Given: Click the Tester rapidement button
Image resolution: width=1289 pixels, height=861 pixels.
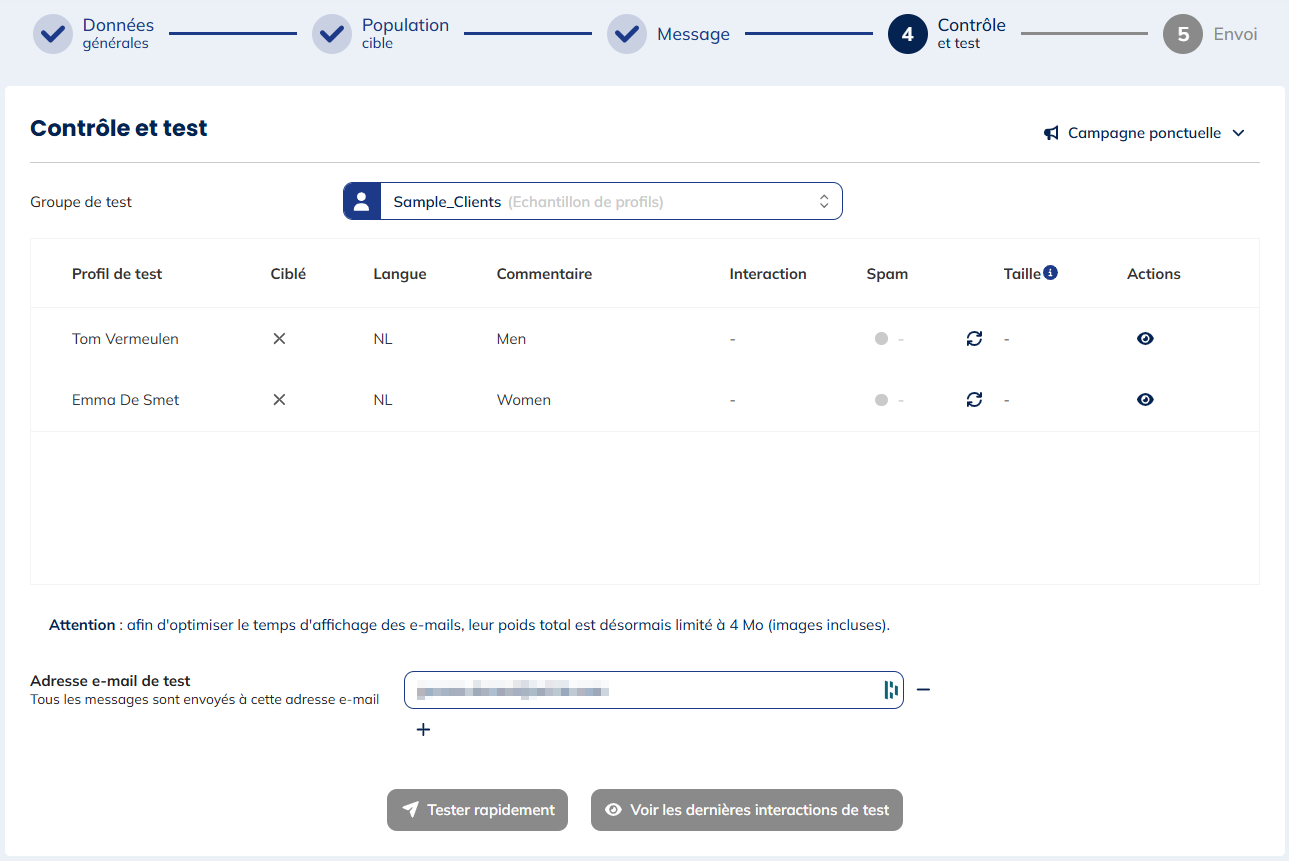Looking at the screenshot, I should click(477, 810).
